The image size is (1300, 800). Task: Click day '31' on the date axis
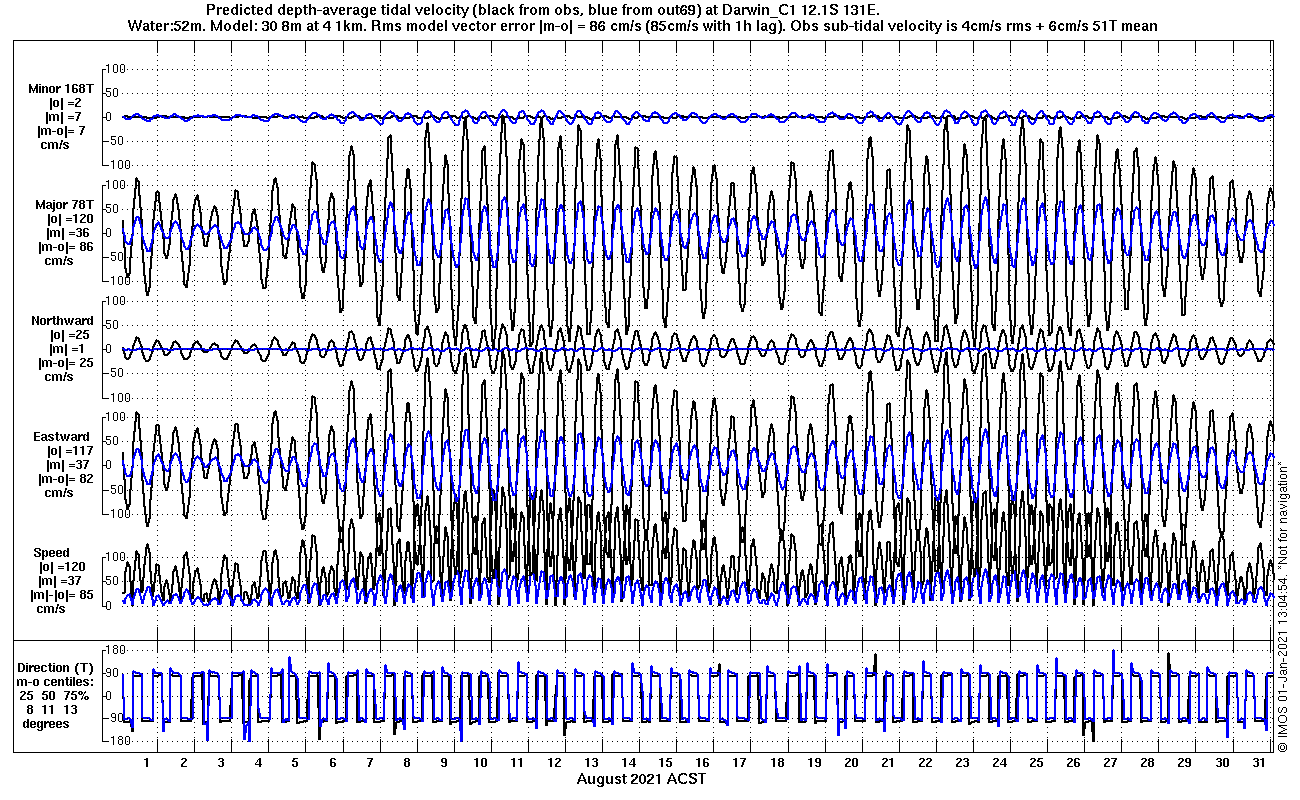[1258, 763]
